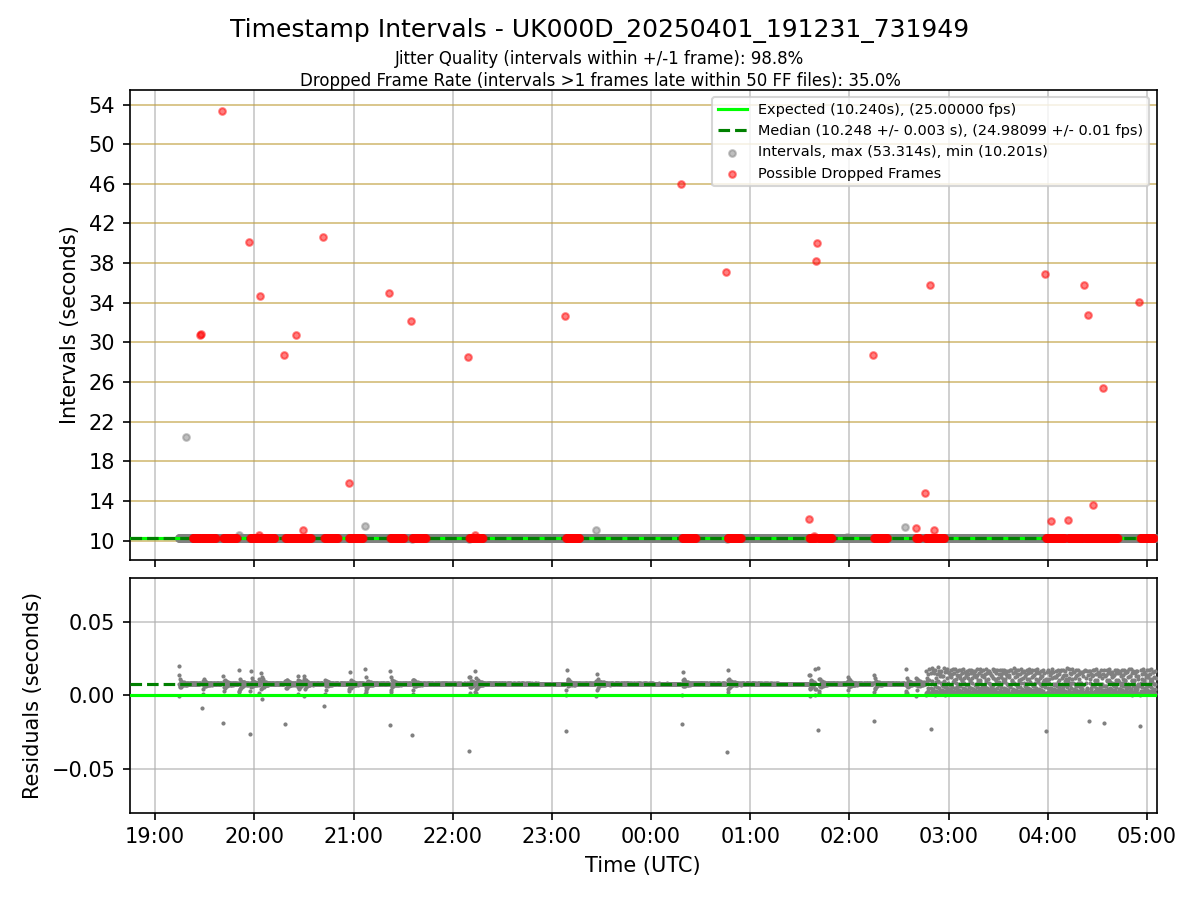Screen dimensions: 1200x900
Task: Click the 30 y-axis tick label
Action: 103,342
